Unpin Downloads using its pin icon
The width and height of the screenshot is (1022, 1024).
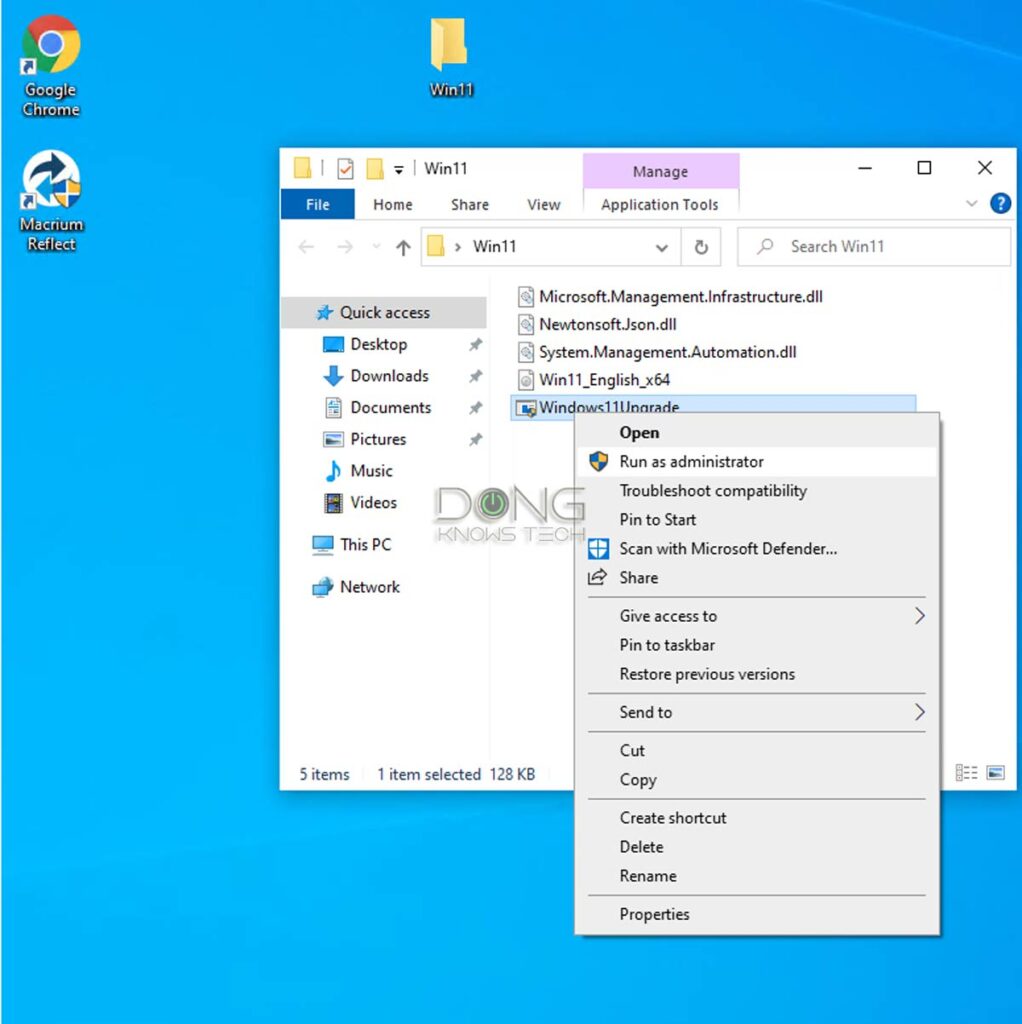pyautogui.click(x=475, y=376)
